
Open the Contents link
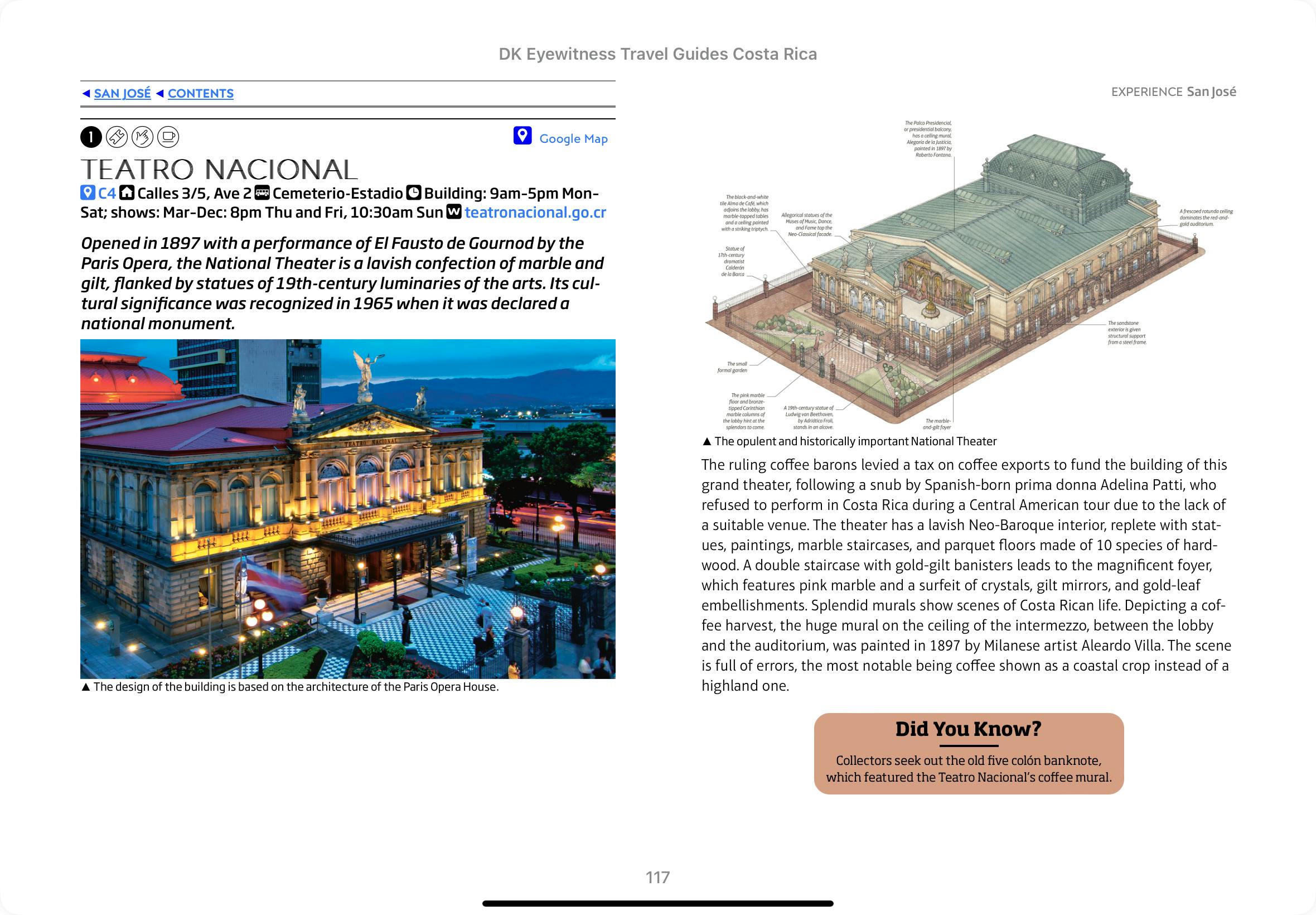tap(201, 93)
